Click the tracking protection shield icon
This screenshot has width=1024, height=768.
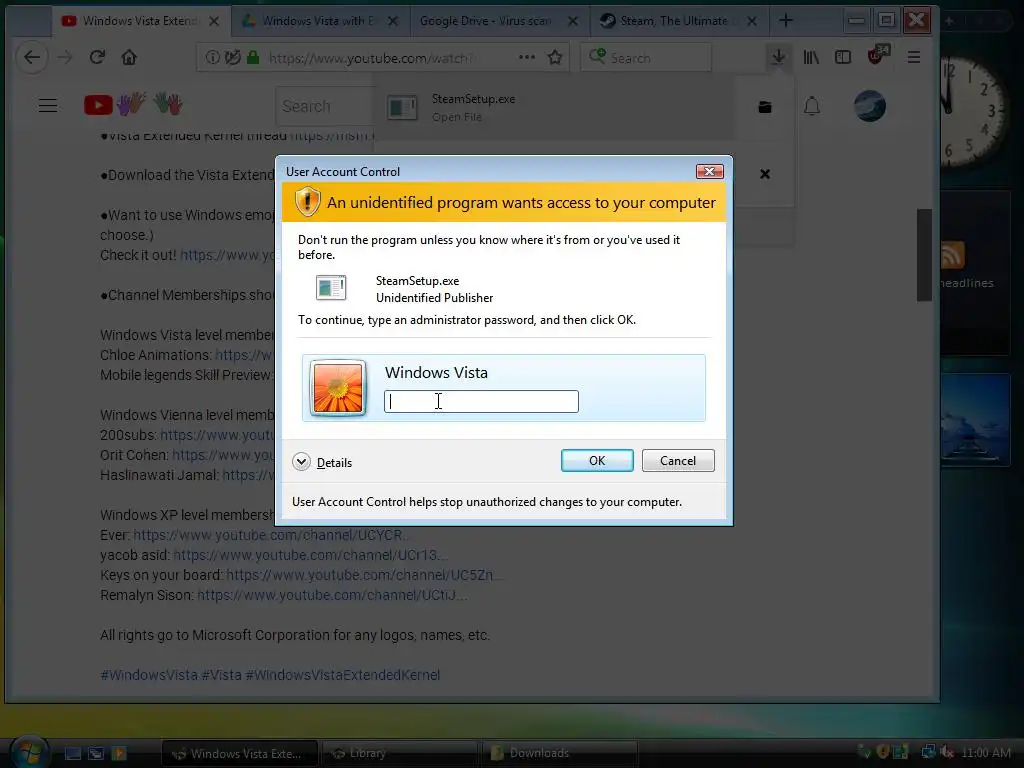point(232,57)
